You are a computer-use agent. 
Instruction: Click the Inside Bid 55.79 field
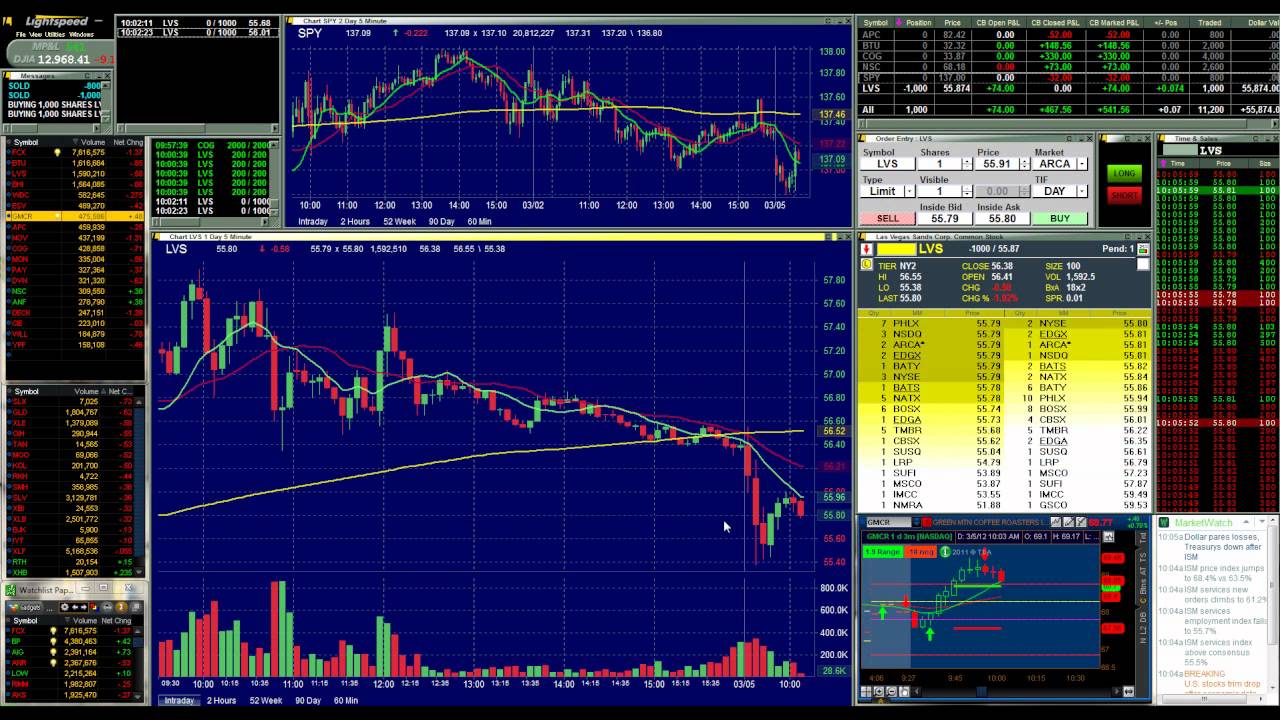coord(945,218)
